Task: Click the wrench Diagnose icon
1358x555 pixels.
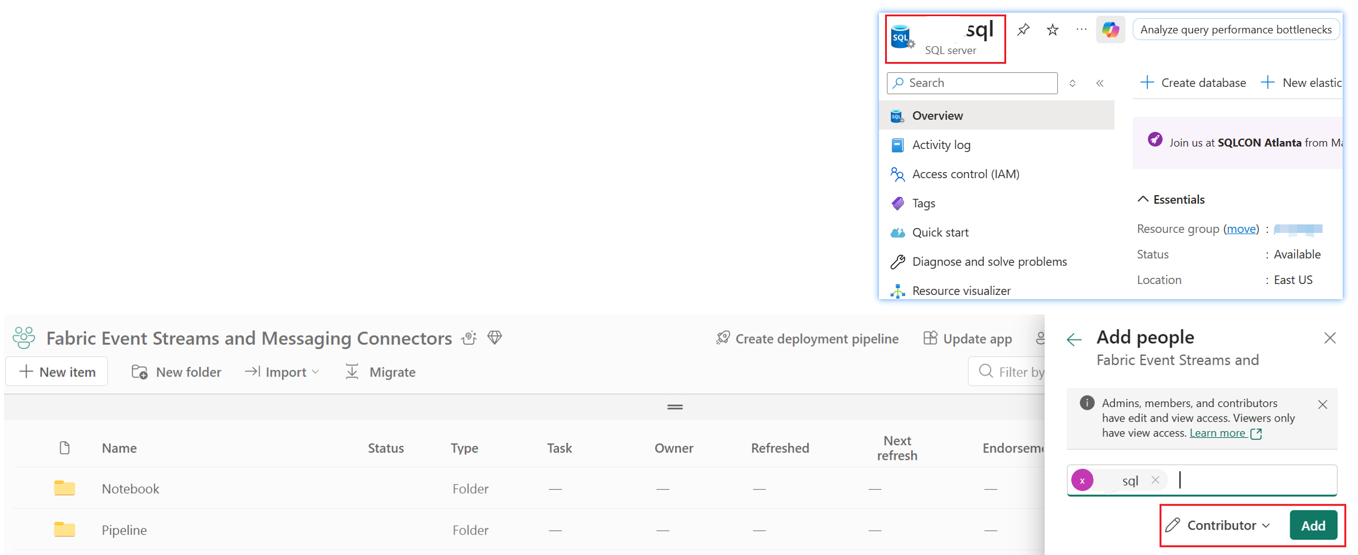Action: click(x=897, y=262)
